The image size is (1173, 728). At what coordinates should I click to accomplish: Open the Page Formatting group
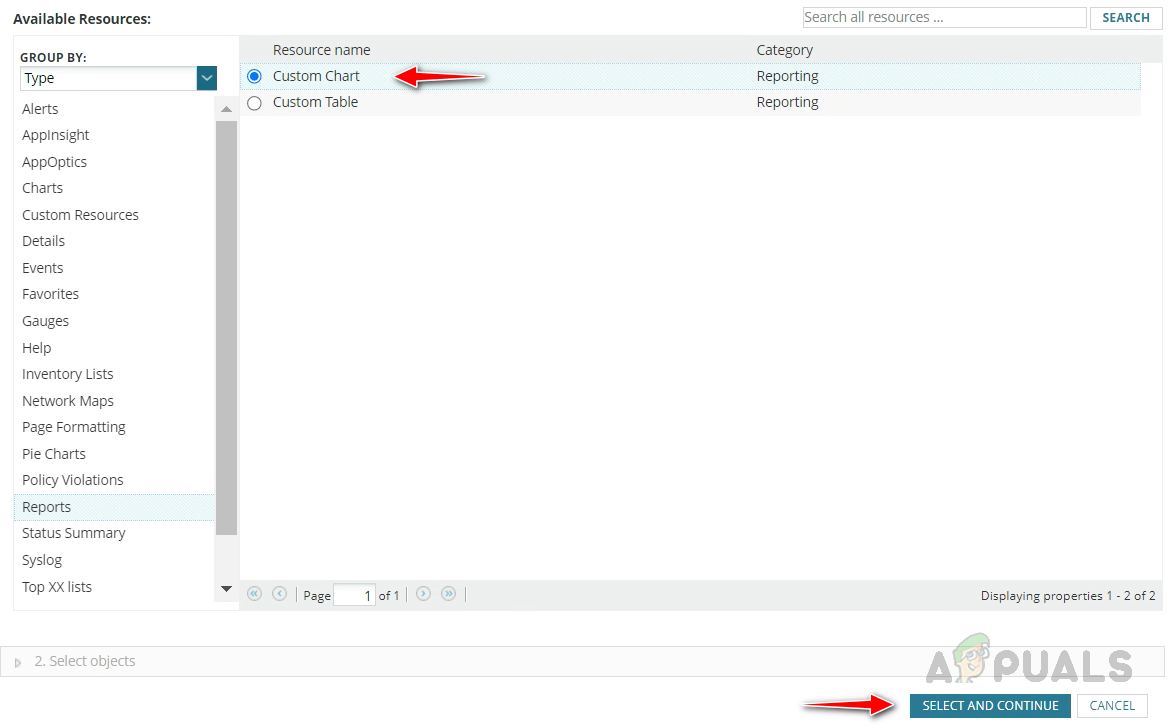(74, 428)
